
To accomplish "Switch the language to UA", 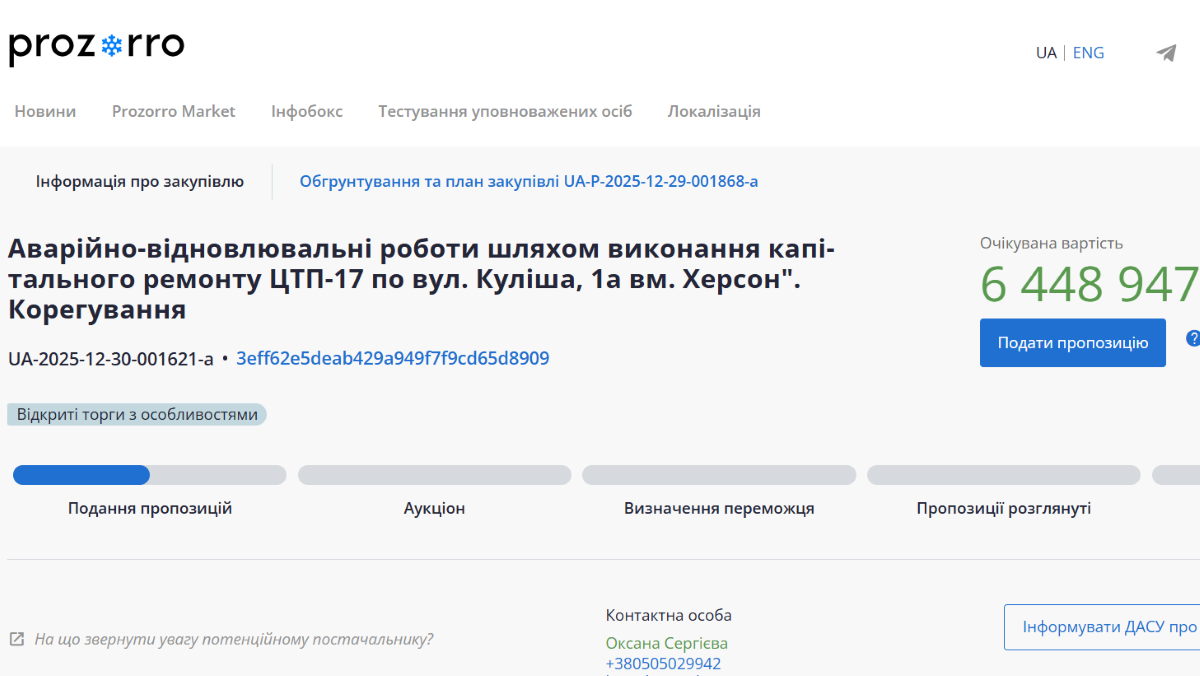I will click(1046, 53).
